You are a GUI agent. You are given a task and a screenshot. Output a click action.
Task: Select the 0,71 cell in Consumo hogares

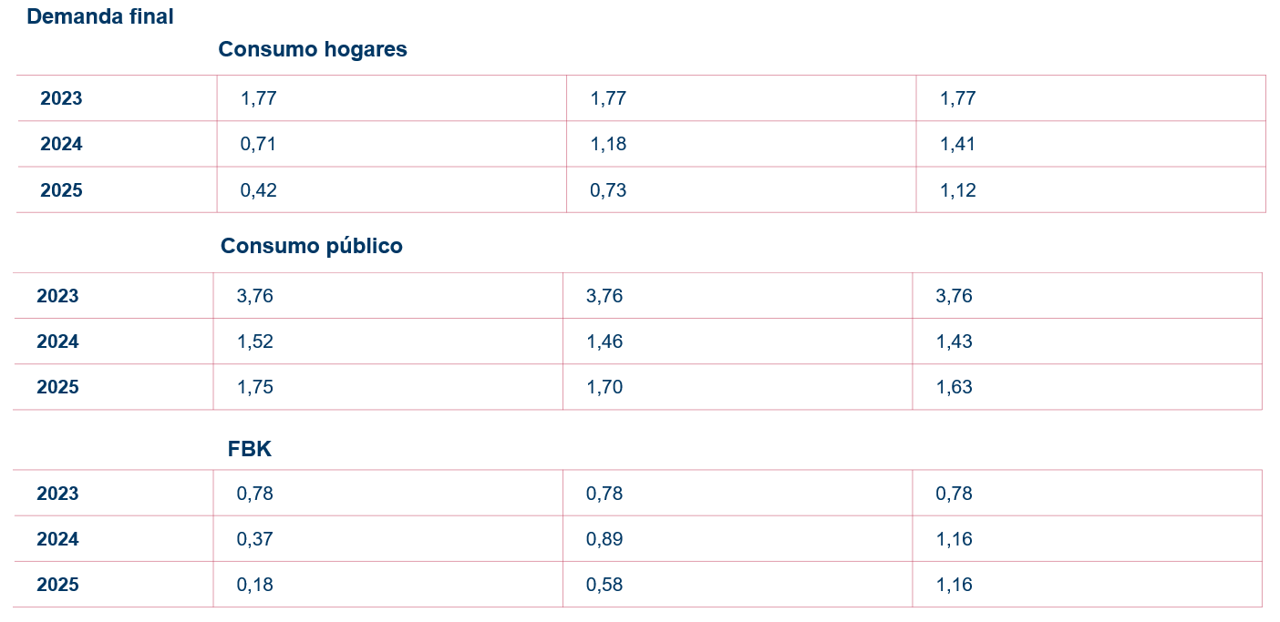(x=258, y=144)
